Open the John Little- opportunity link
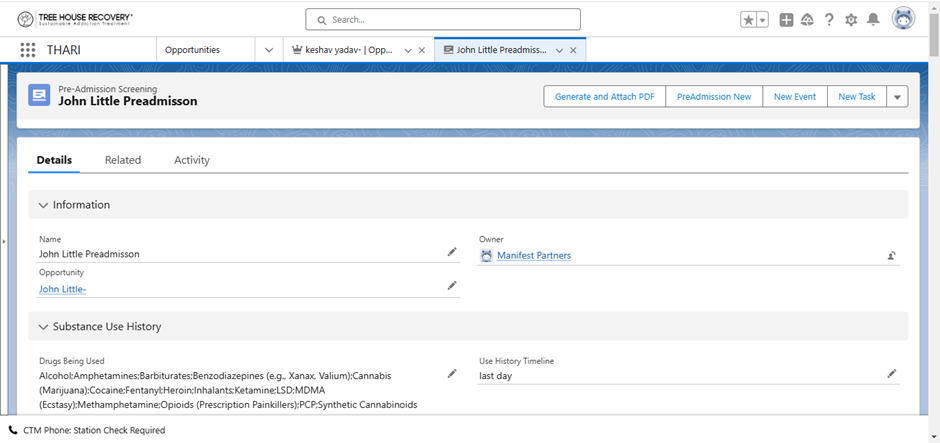940x443 pixels. coord(62,289)
